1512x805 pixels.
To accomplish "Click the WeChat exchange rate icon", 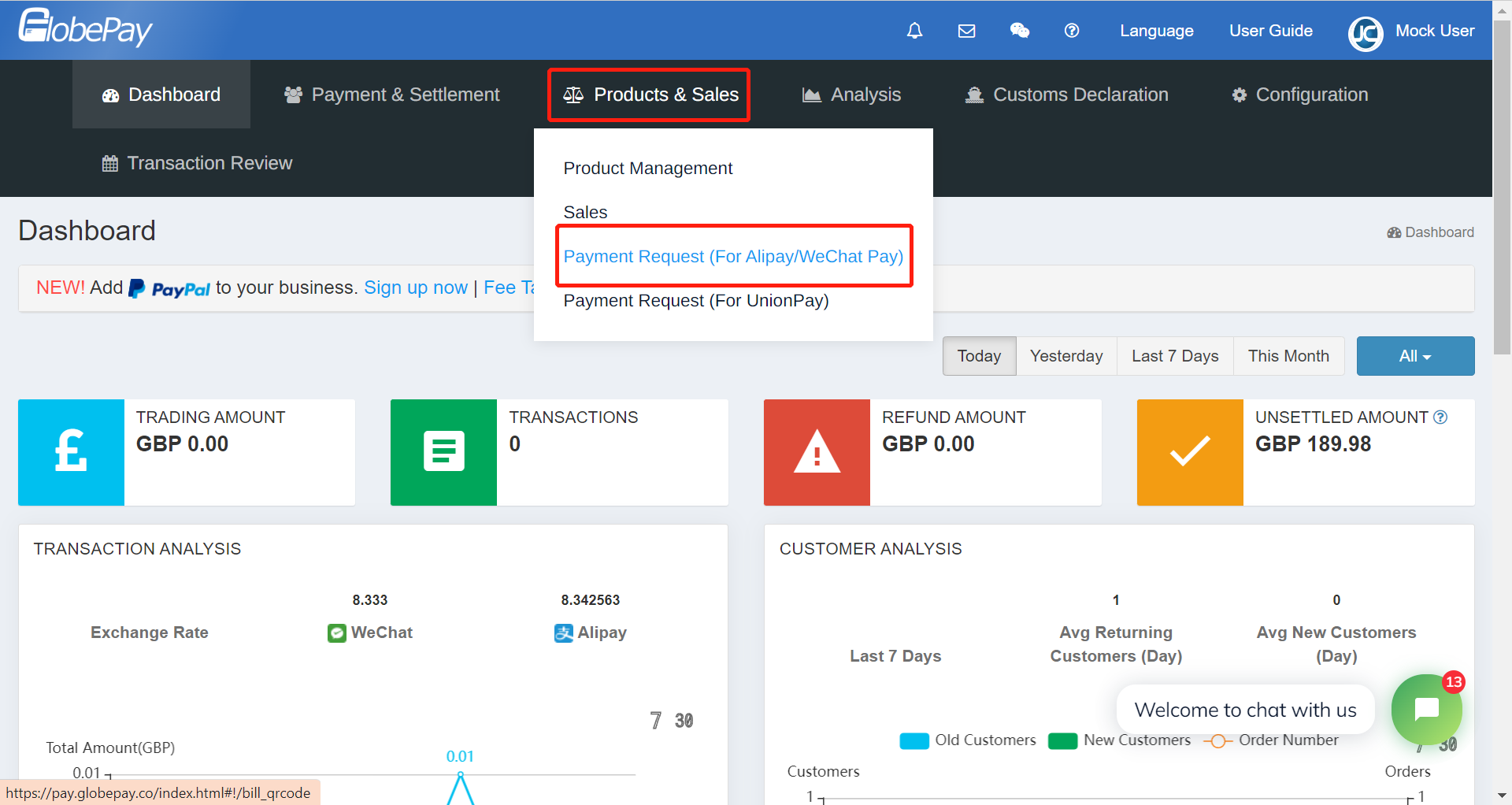I will coord(336,633).
